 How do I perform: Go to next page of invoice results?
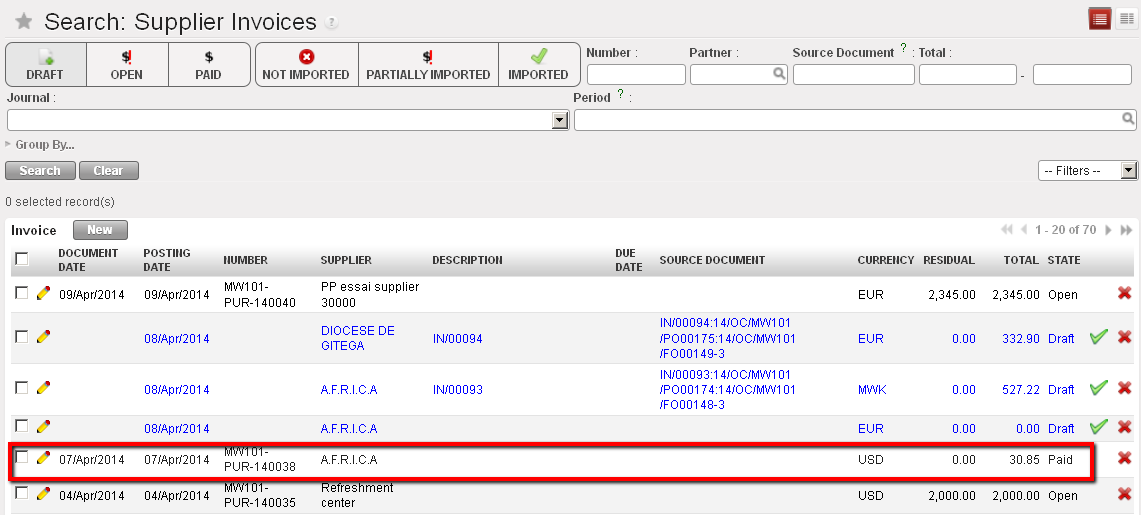[1108, 231]
